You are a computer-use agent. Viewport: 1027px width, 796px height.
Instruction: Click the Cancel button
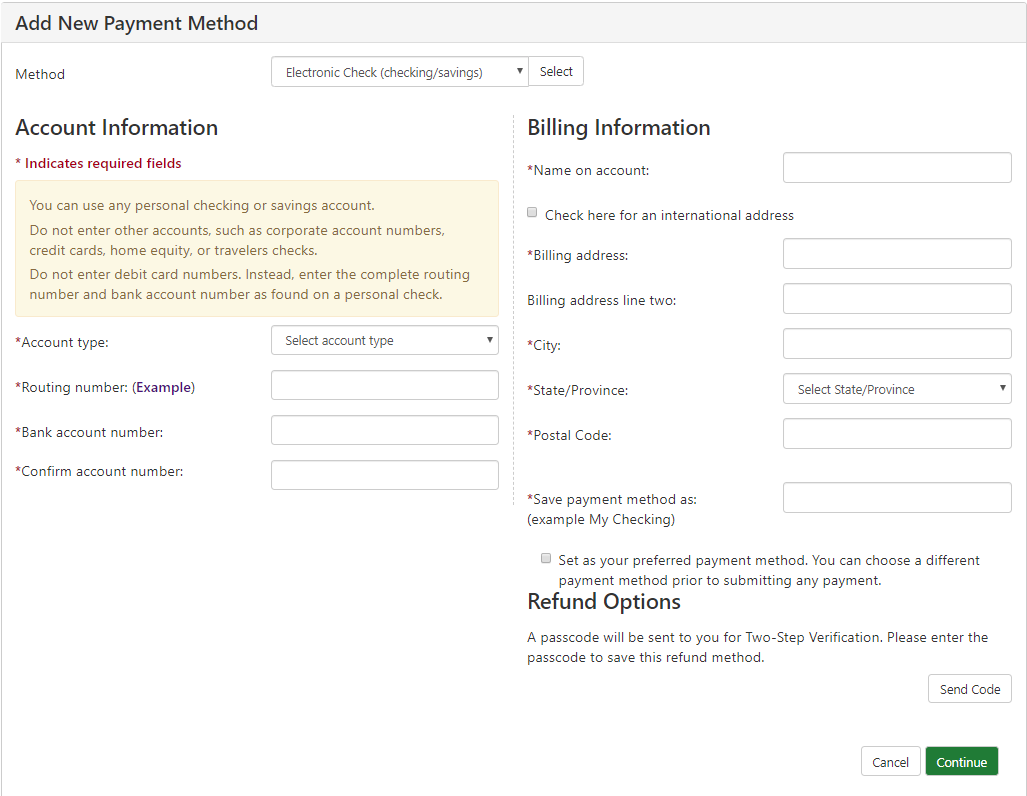[x=890, y=762]
